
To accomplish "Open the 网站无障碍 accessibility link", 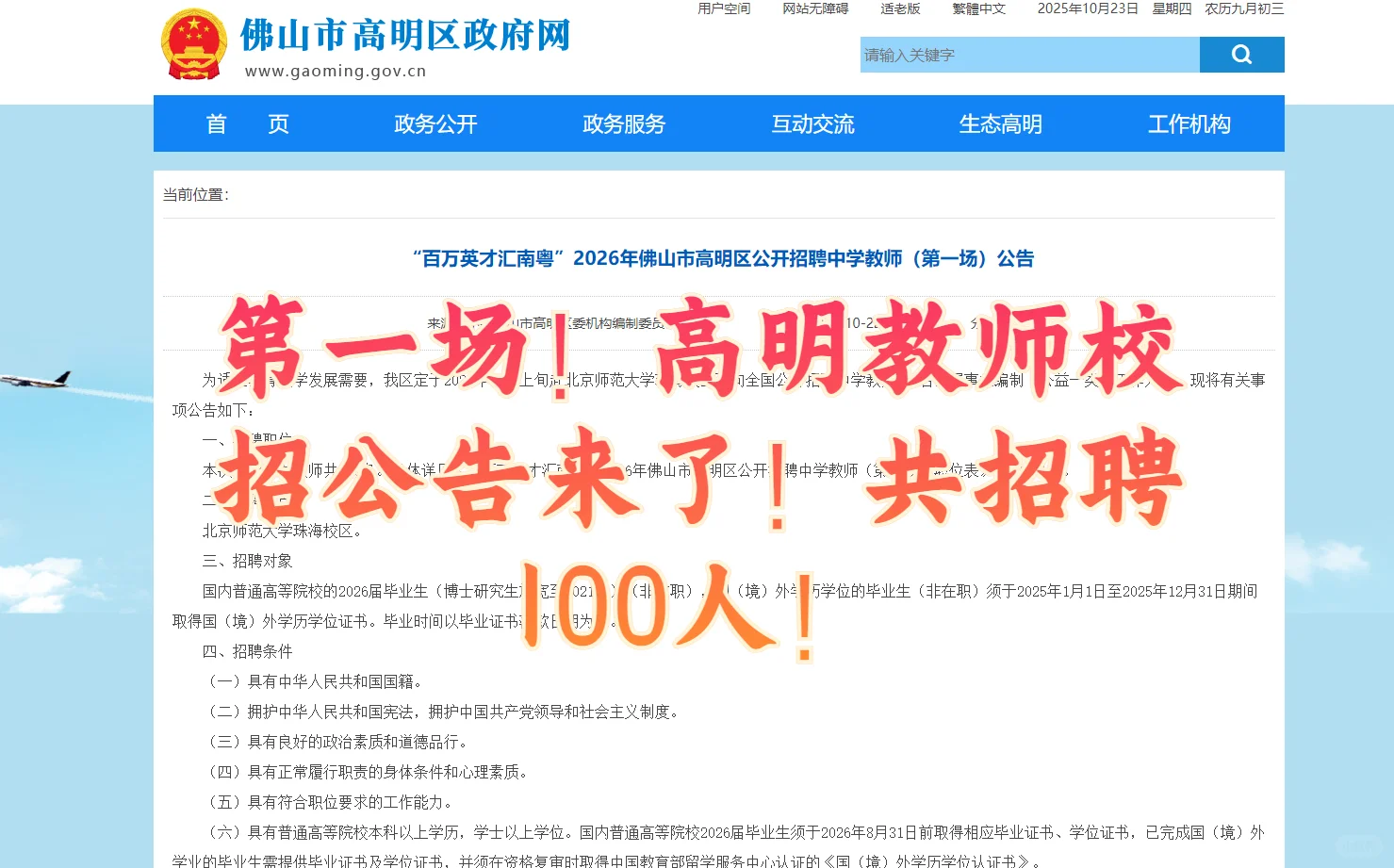I will click(x=815, y=8).
